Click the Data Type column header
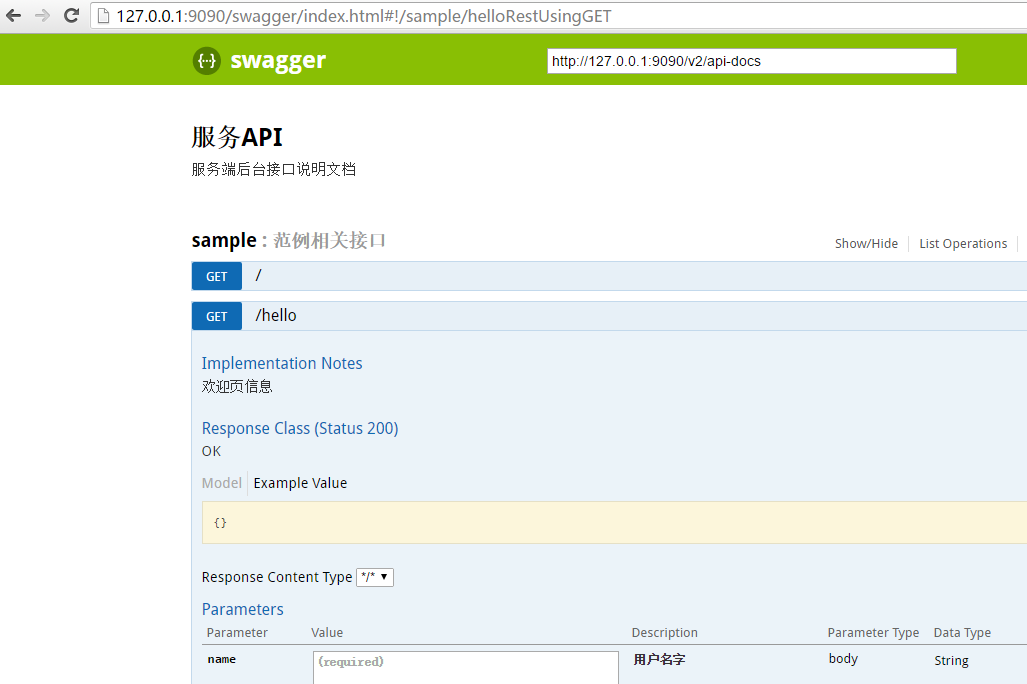This screenshot has height=684, width=1027. point(962,632)
